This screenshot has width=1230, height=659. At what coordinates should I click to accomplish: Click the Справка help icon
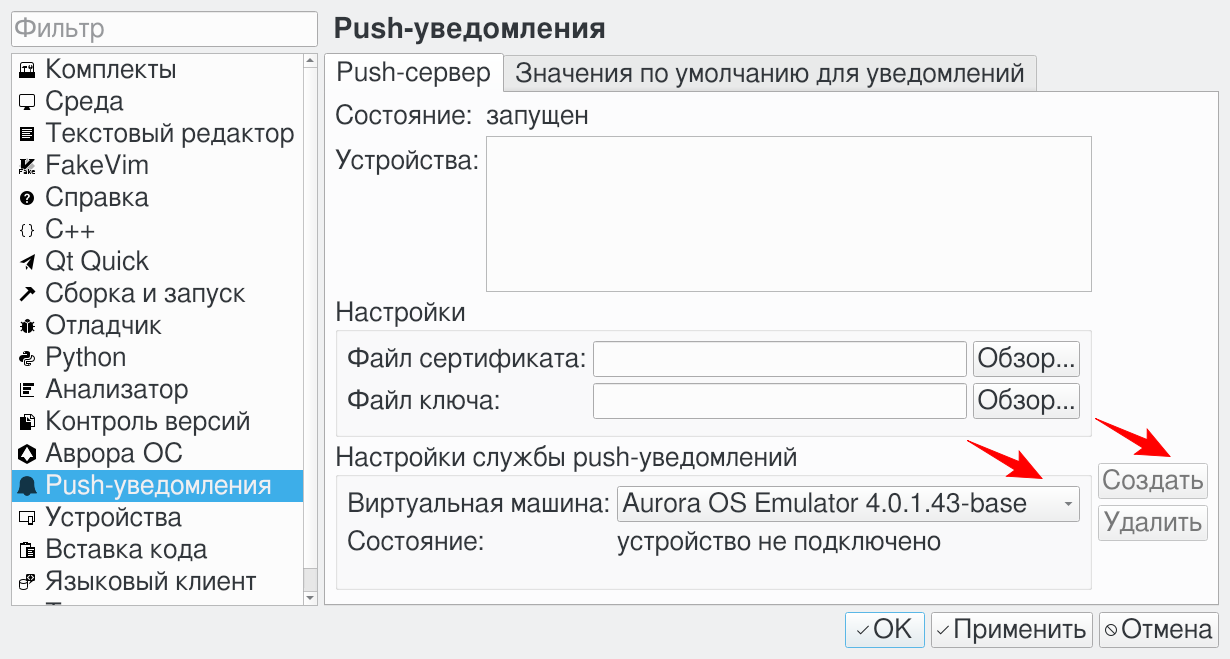pyautogui.click(x=27, y=198)
